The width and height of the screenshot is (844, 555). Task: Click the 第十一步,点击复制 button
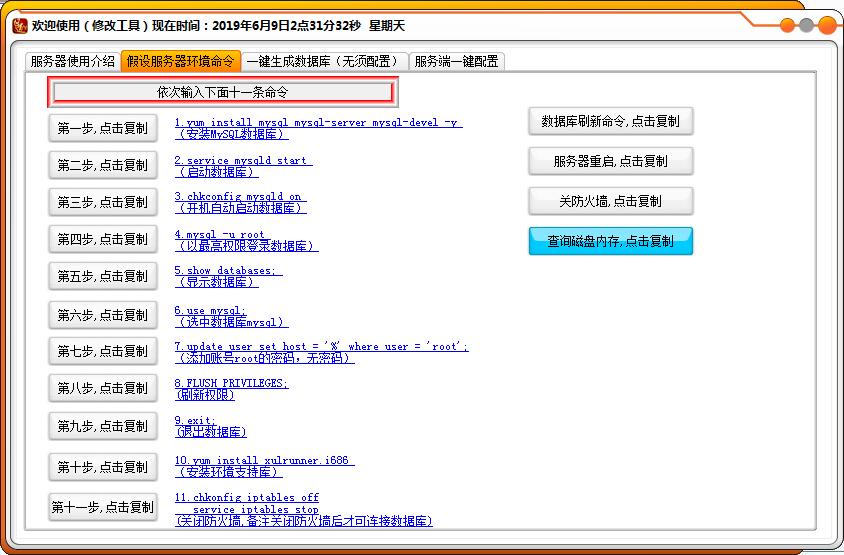tap(103, 507)
